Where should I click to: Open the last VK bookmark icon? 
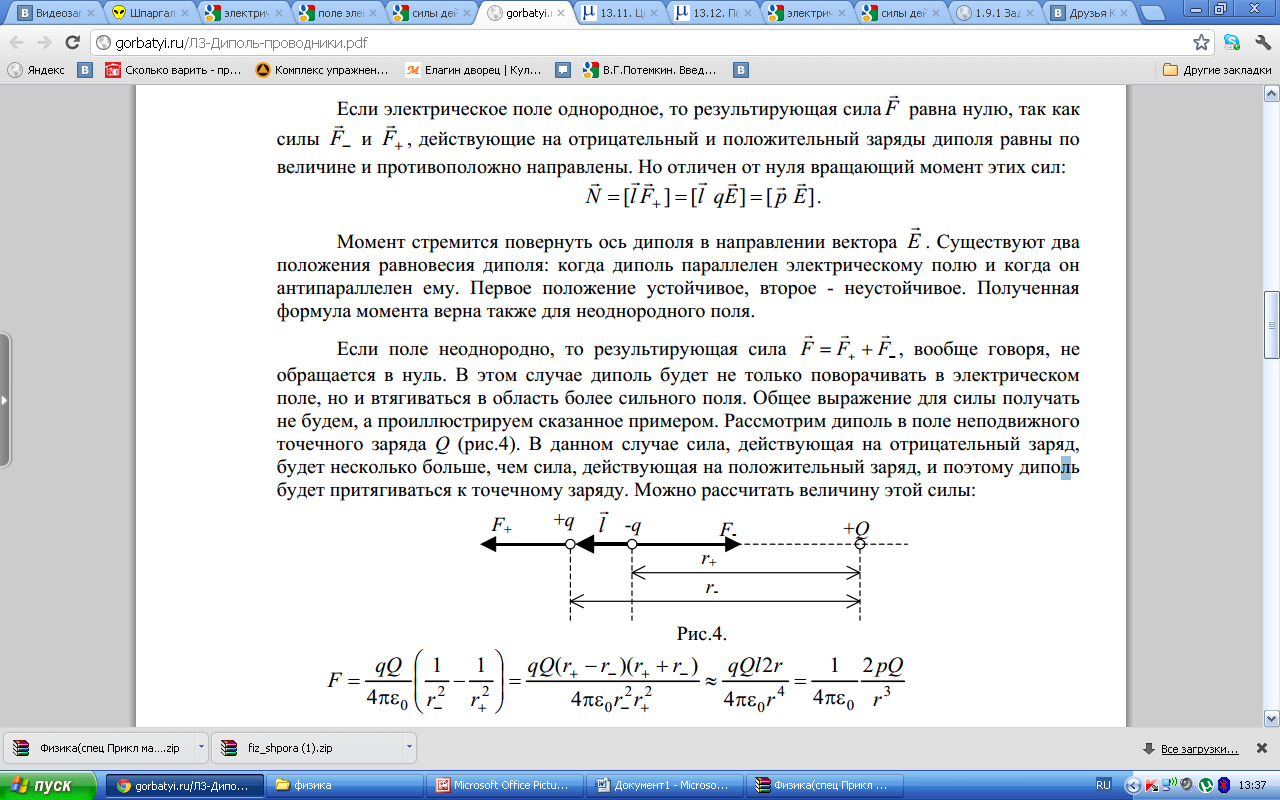point(741,70)
